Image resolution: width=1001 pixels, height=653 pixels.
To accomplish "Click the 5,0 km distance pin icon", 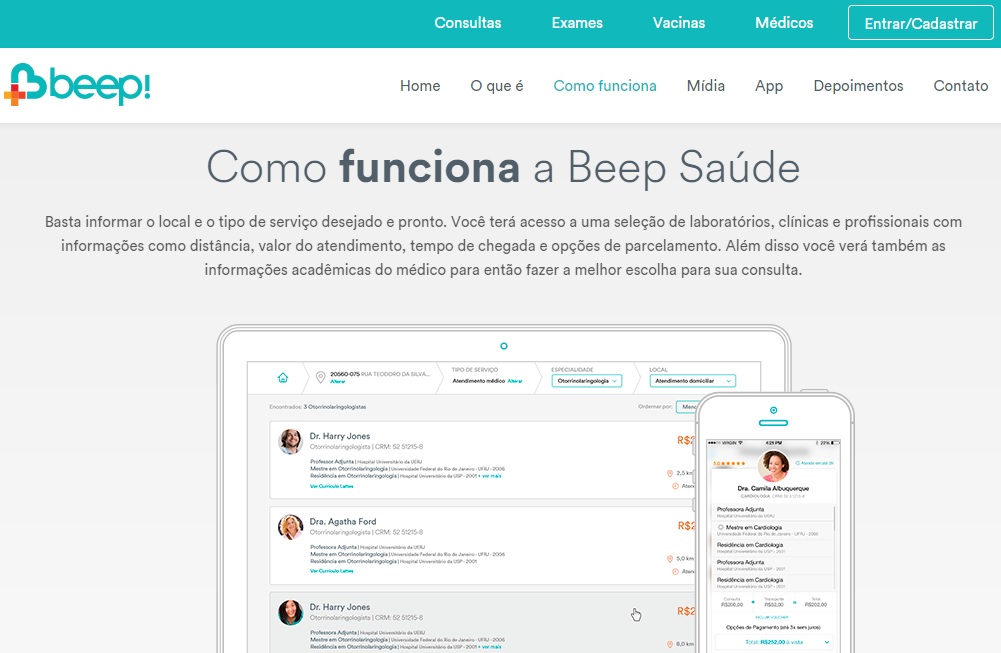I will coord(668,559).
